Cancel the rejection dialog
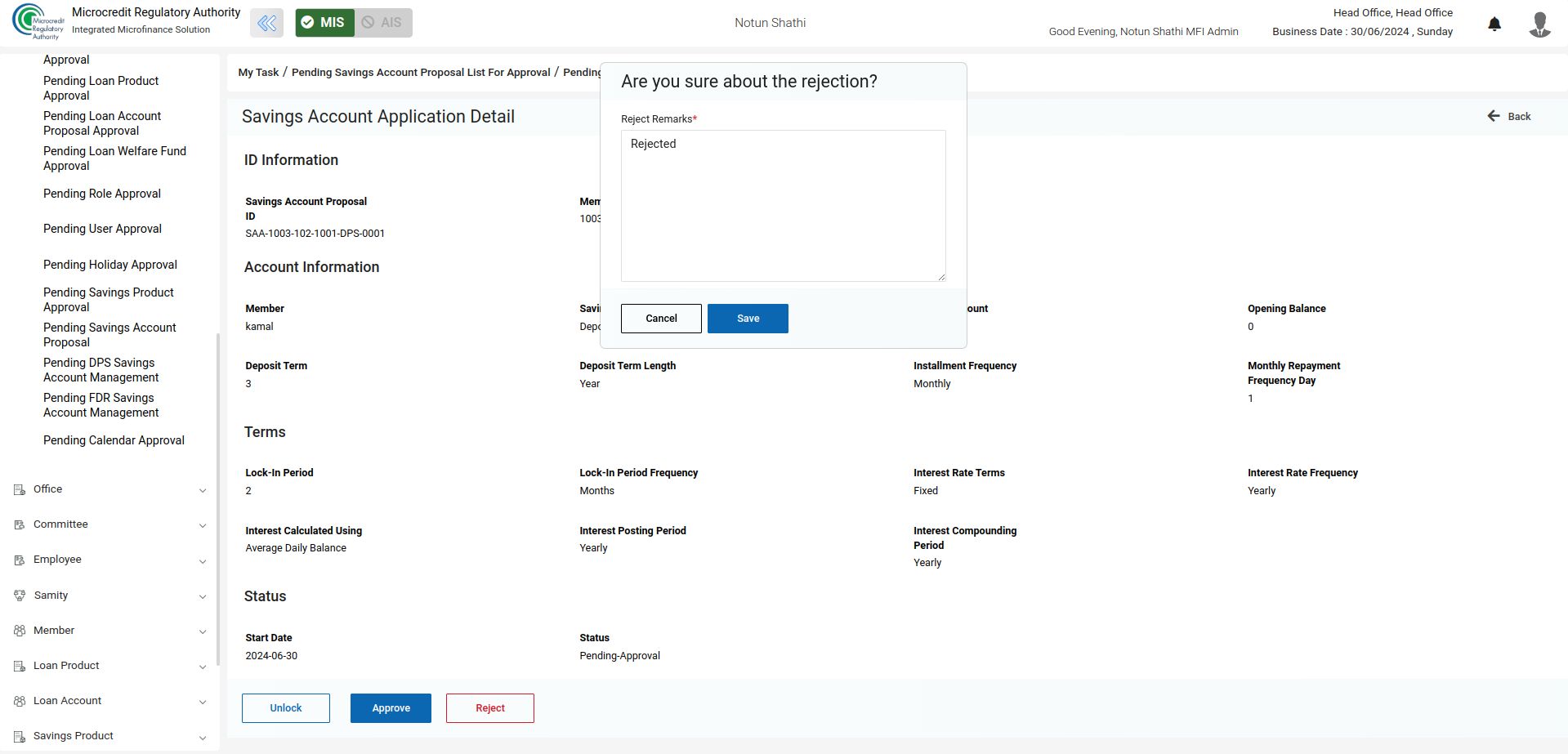The height and width of the screenshot is (754, 1568). [661, 319]
